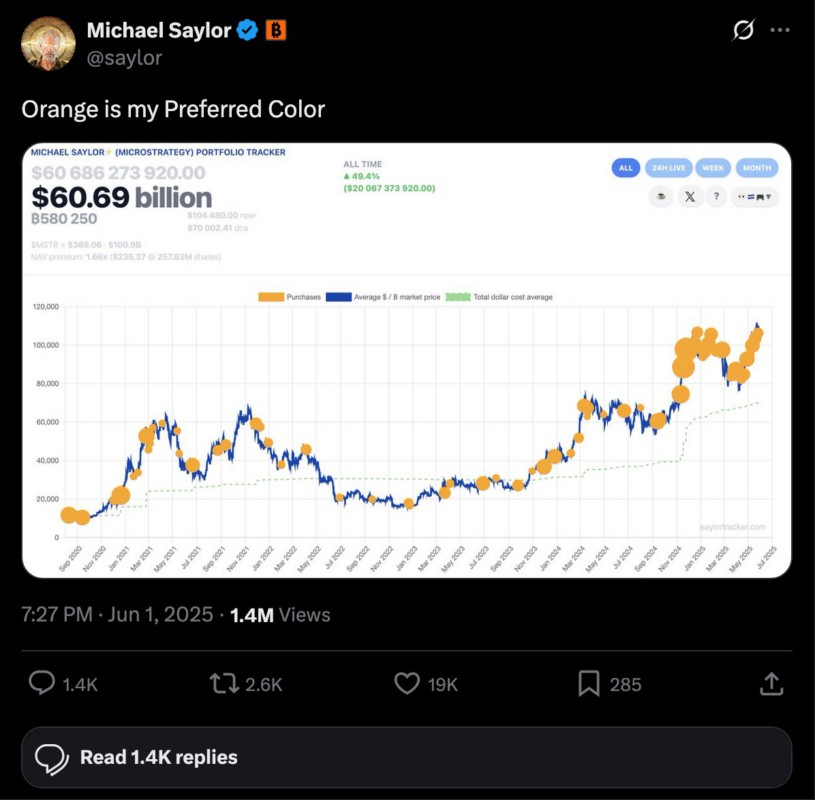Open the Grok slash-circle icon
Viewport: 815px width, 800px height.
pos(743,30)
